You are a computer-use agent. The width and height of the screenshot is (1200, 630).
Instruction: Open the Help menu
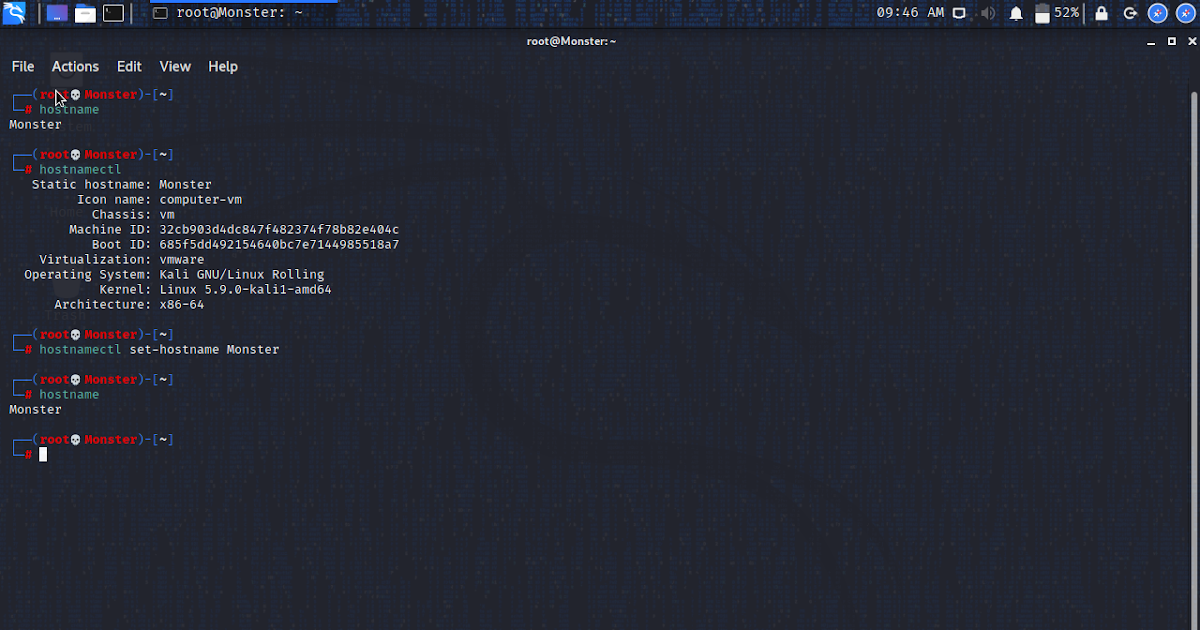222,66
